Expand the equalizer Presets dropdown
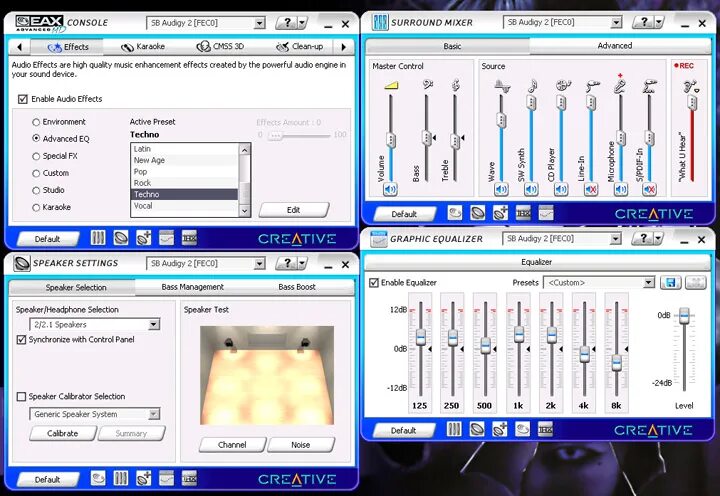 pos(648,282)
